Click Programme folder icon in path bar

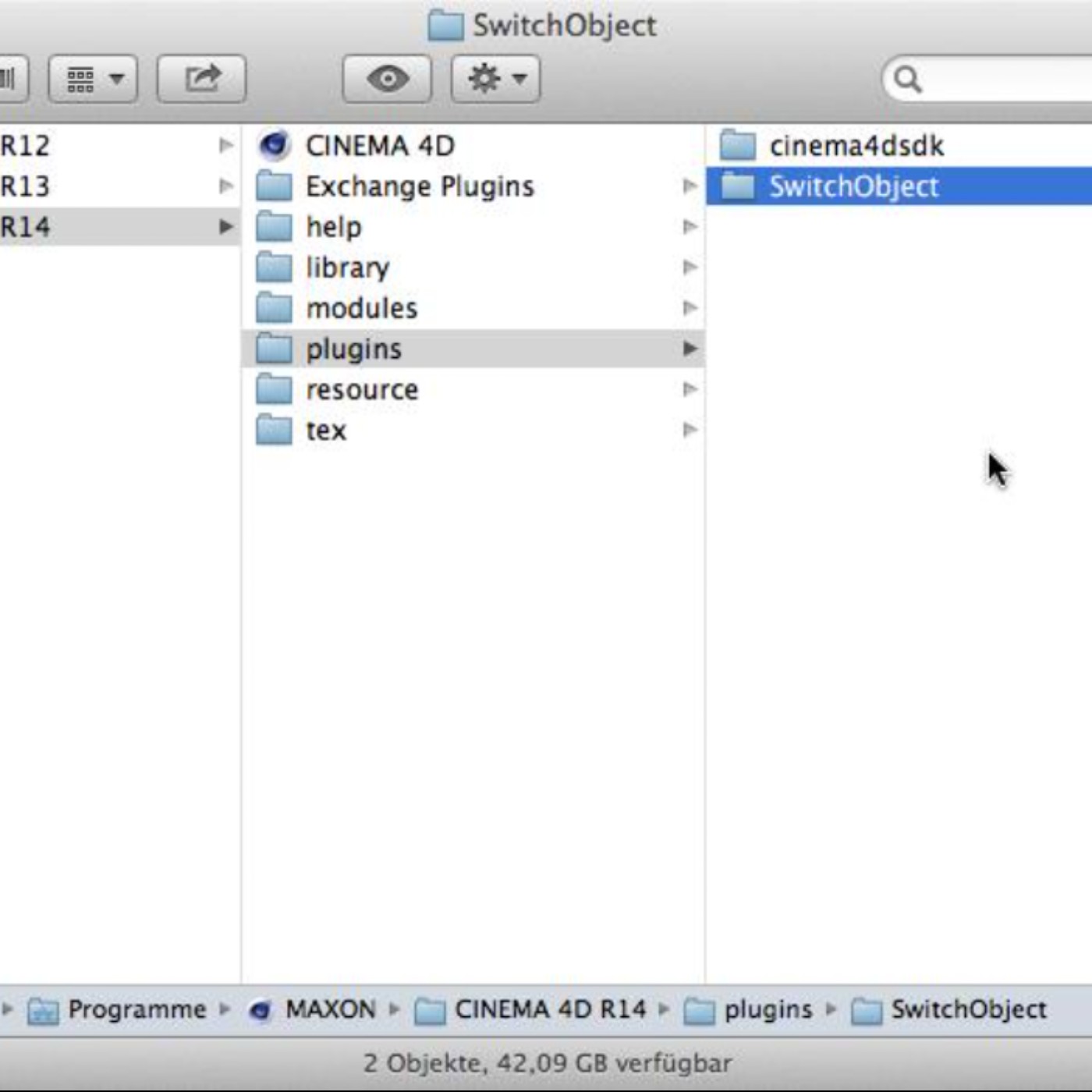(43, 1011)
